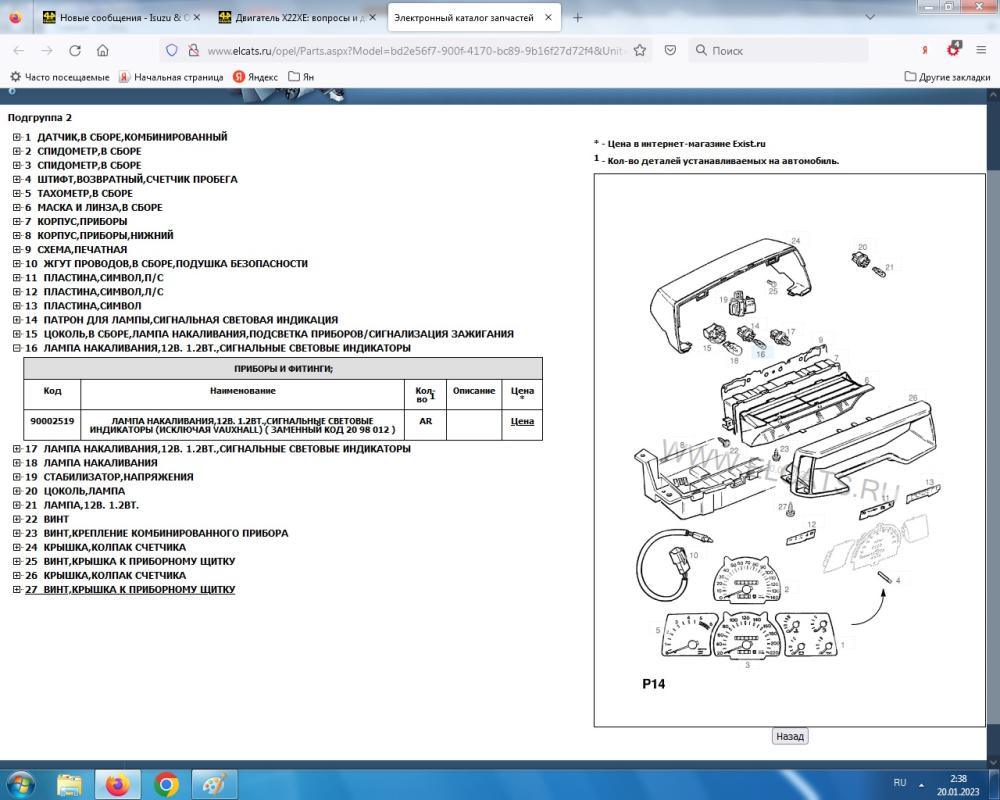Show hidden system tray icons
Viewport: 1000px width, 800px height.
tap(921, 784)
